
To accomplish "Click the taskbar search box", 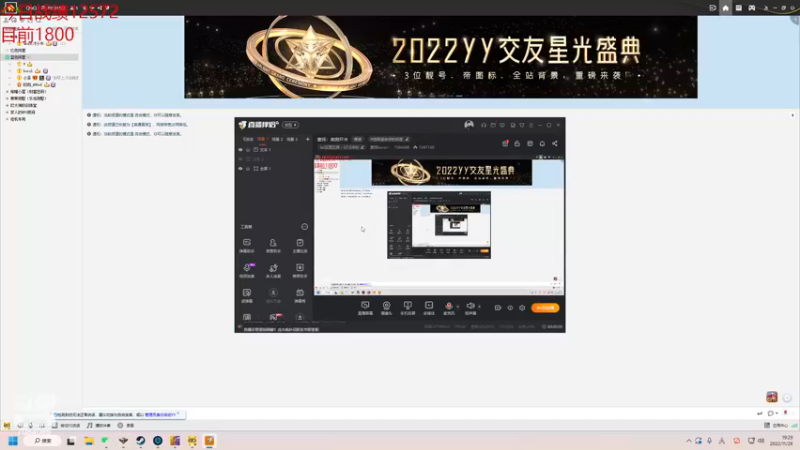I will [x=43, y=441].
